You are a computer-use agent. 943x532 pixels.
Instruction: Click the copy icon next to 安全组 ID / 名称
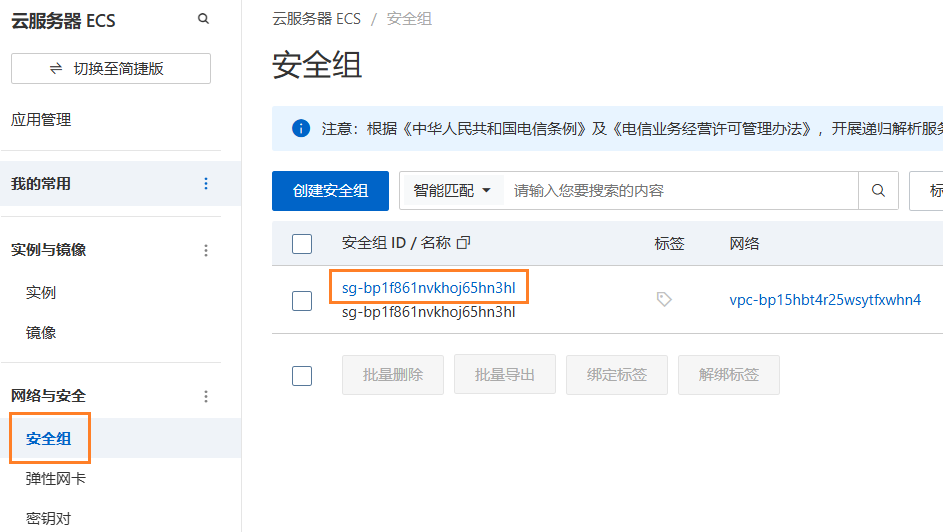463,242
